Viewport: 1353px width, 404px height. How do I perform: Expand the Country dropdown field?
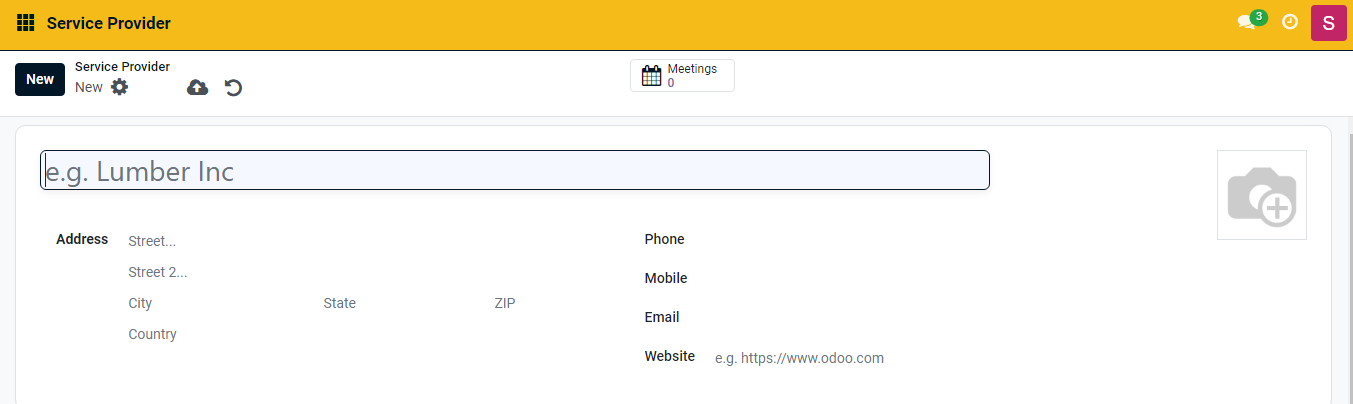point(370,334)
